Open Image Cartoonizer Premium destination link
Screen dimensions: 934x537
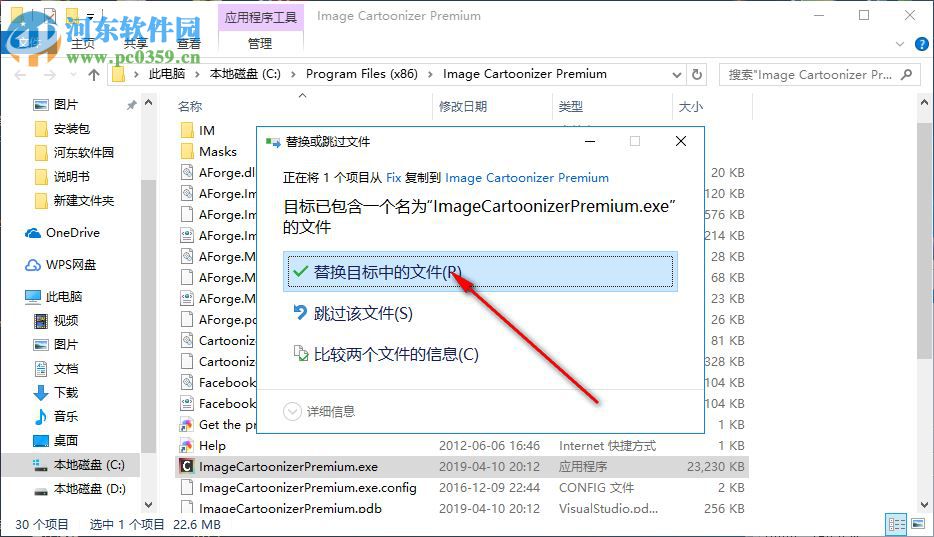tap(527, 177)
